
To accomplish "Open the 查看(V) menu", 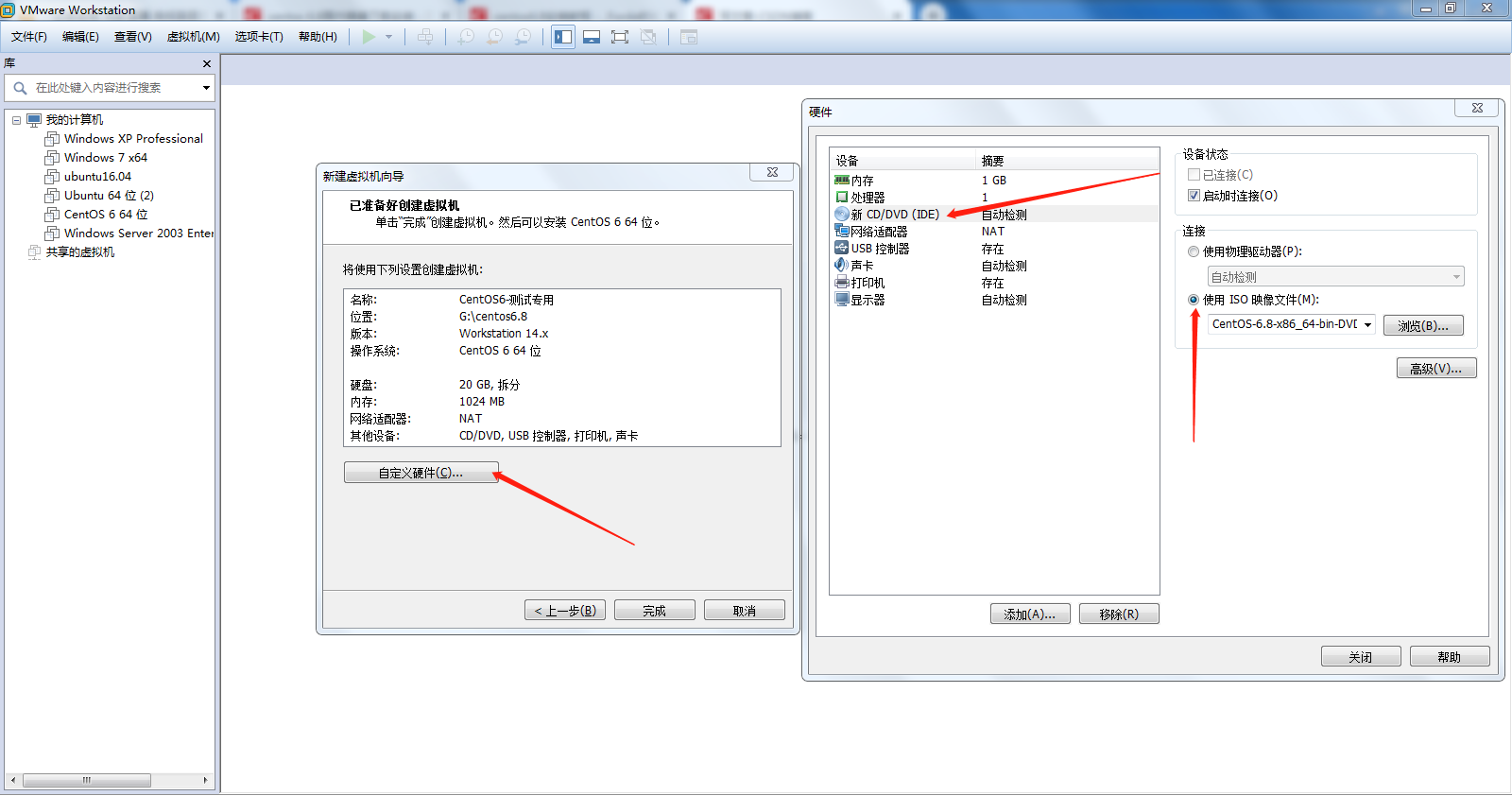I will [133, 37].
